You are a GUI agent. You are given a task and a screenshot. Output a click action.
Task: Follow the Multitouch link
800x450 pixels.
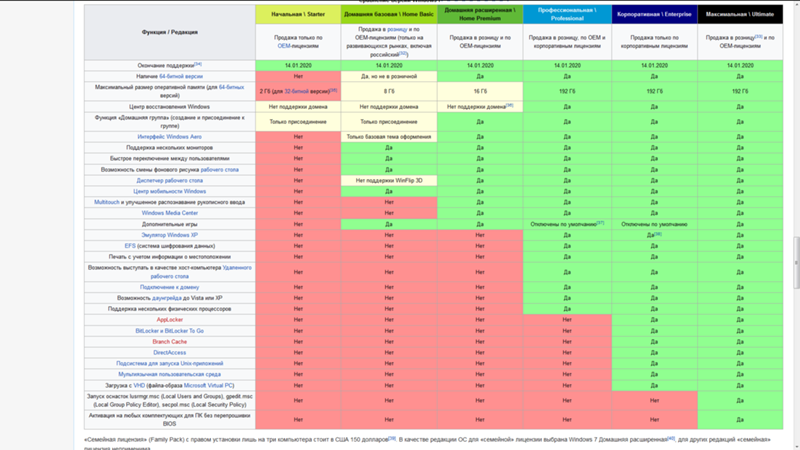coord(107,203)
